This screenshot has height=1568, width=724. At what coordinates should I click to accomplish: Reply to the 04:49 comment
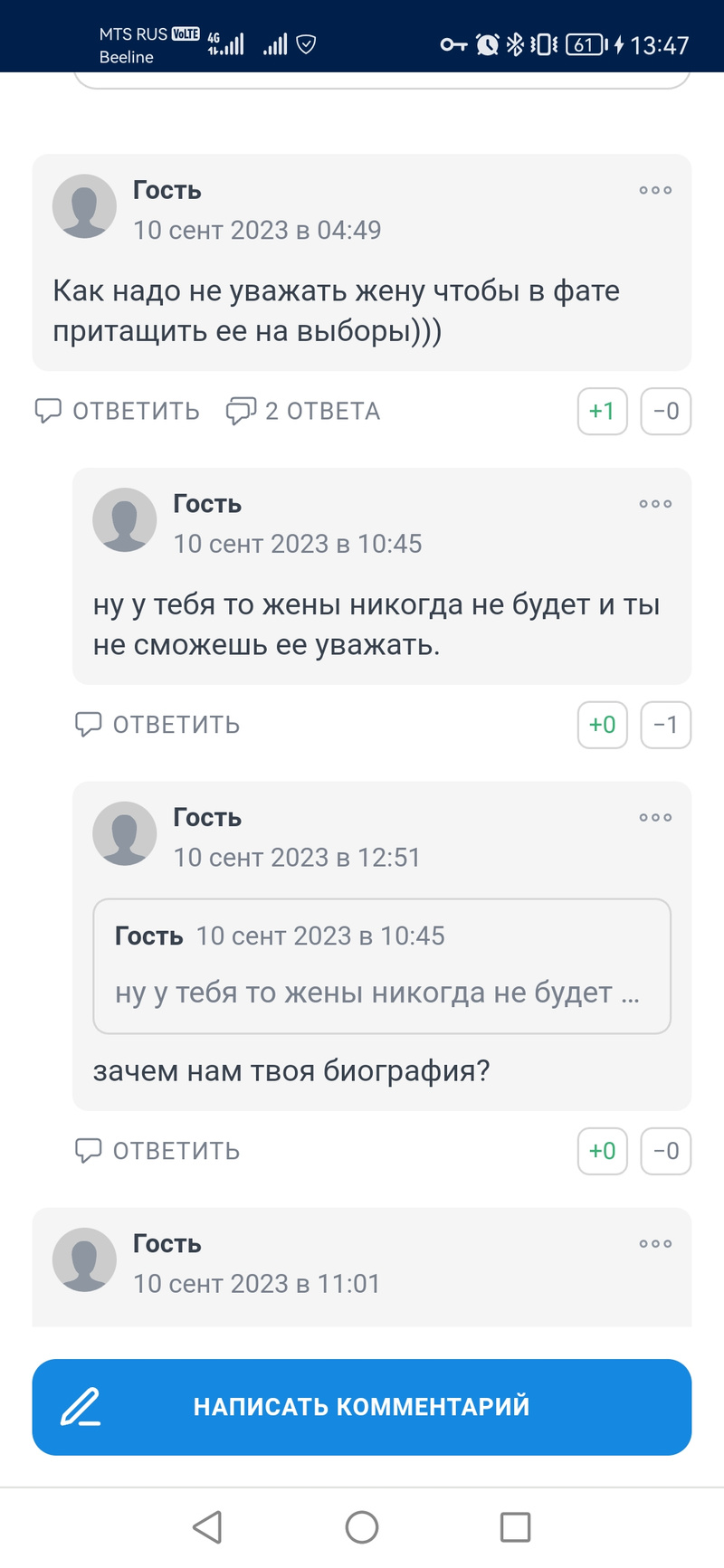point(118,412)
